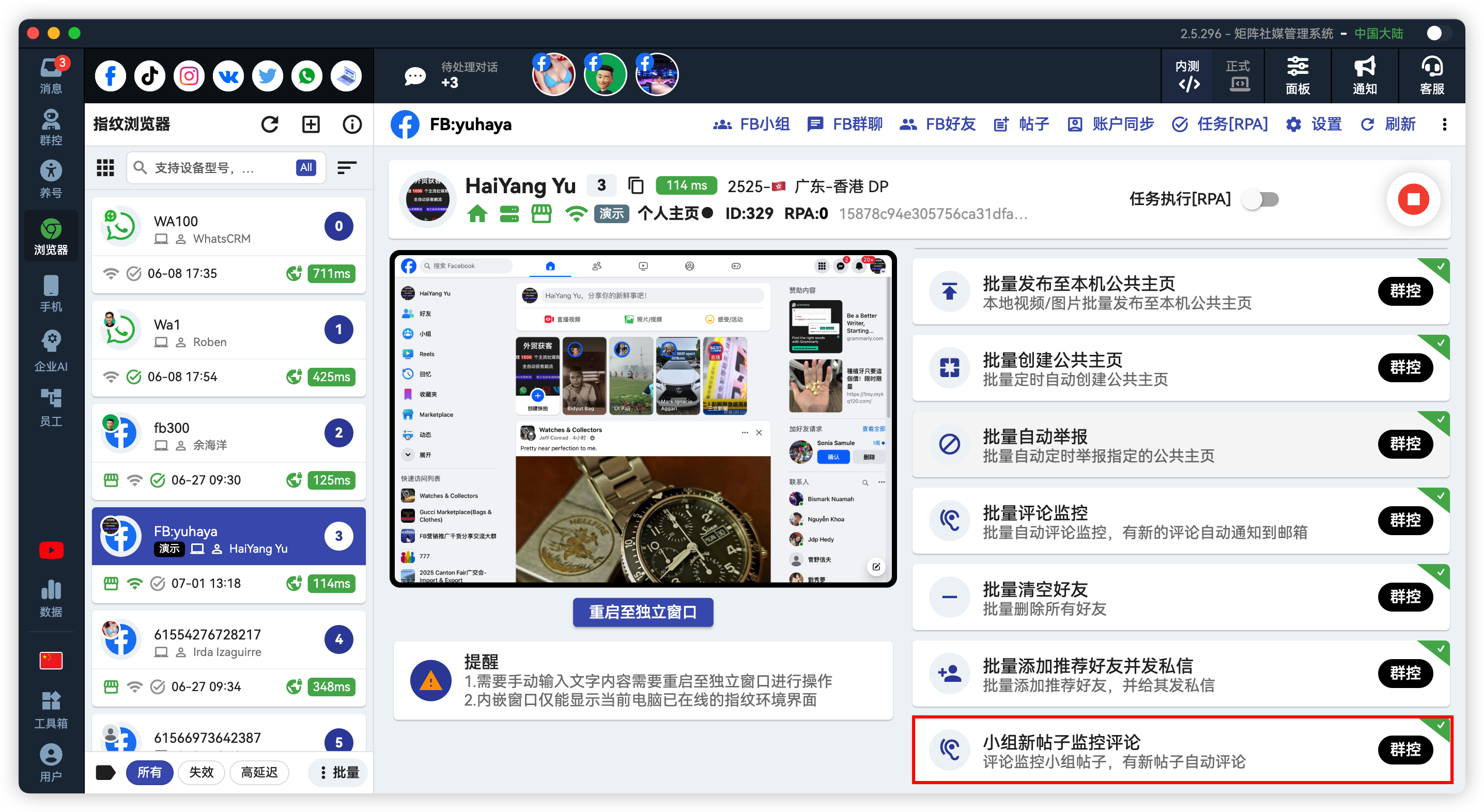Open the more options vertical dots menu

(x=1444, y=124)
